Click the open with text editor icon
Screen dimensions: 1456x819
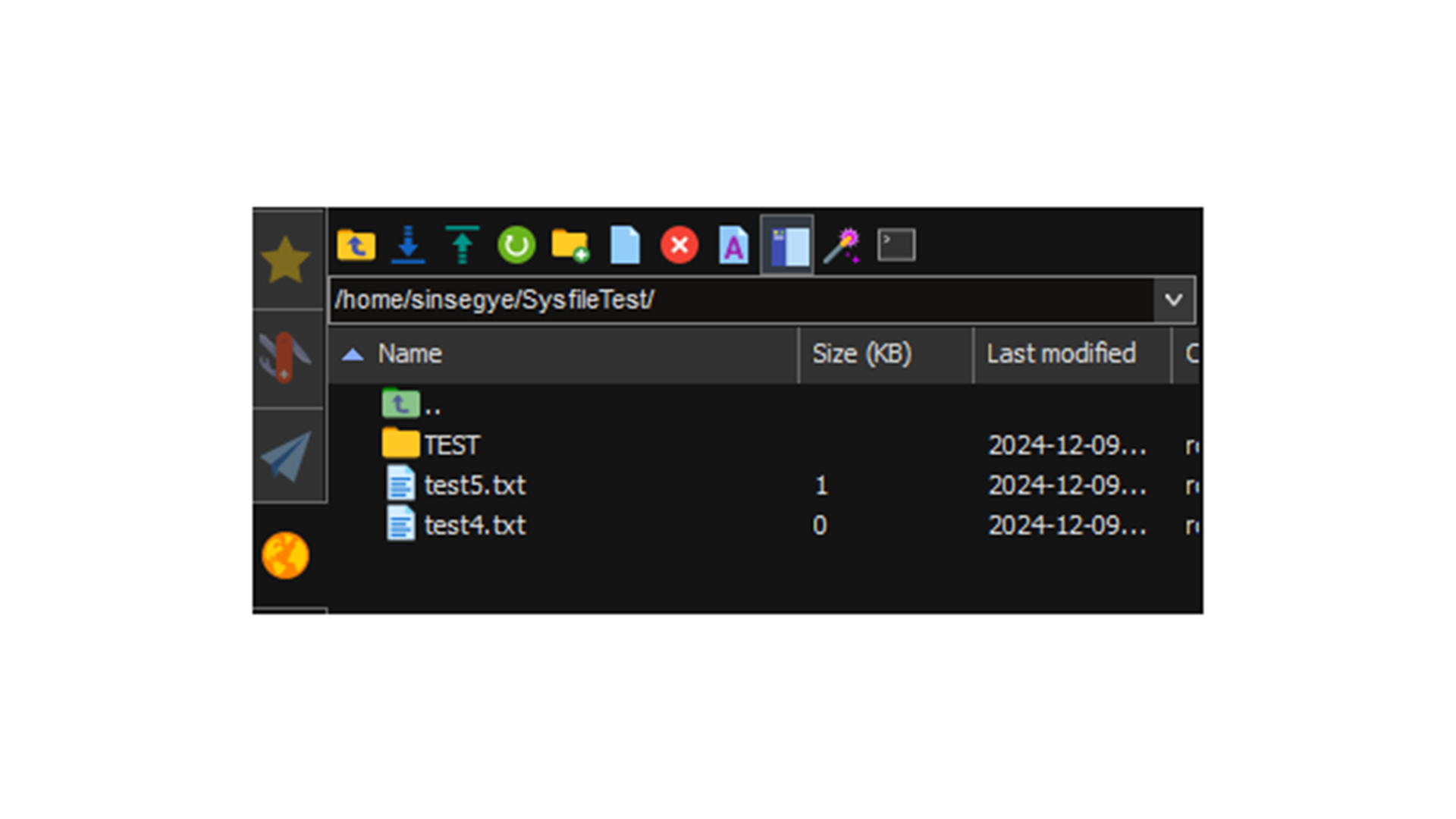pyautogui.click(x=733, y=245)
